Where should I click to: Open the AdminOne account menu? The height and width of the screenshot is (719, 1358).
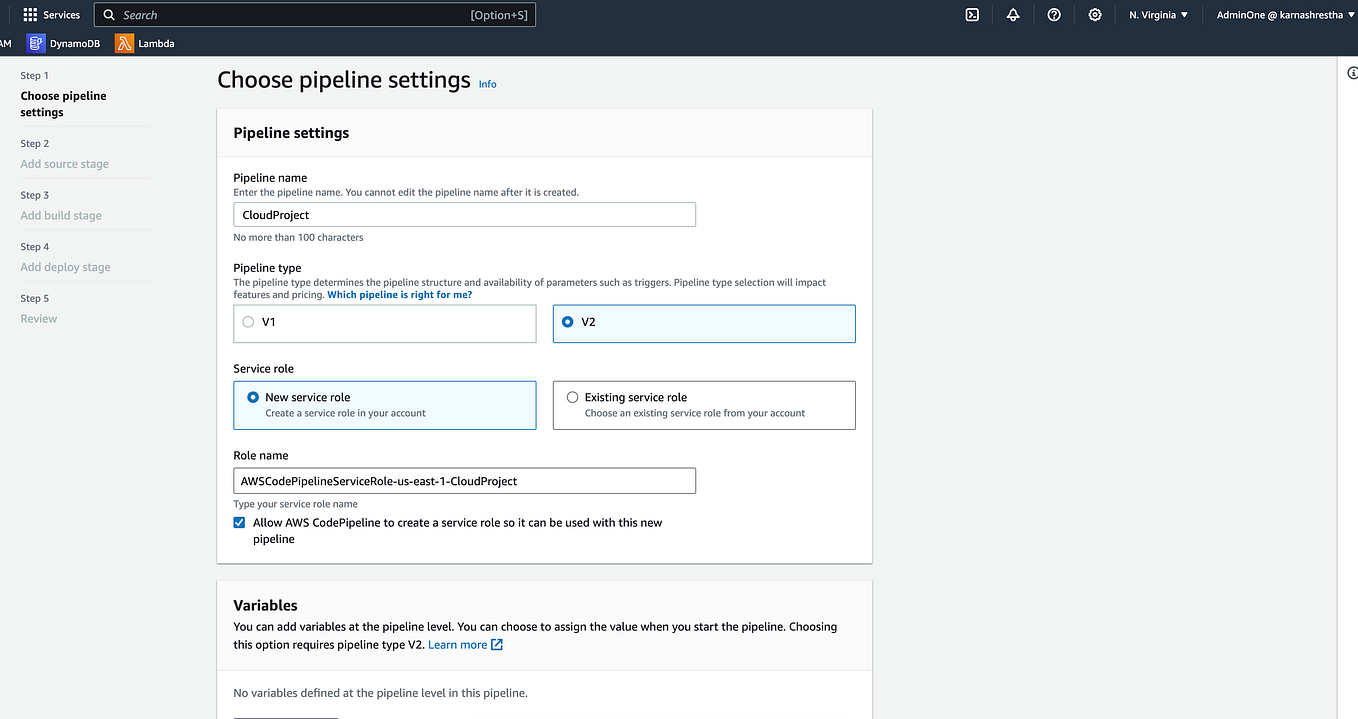coord(1283,14)
